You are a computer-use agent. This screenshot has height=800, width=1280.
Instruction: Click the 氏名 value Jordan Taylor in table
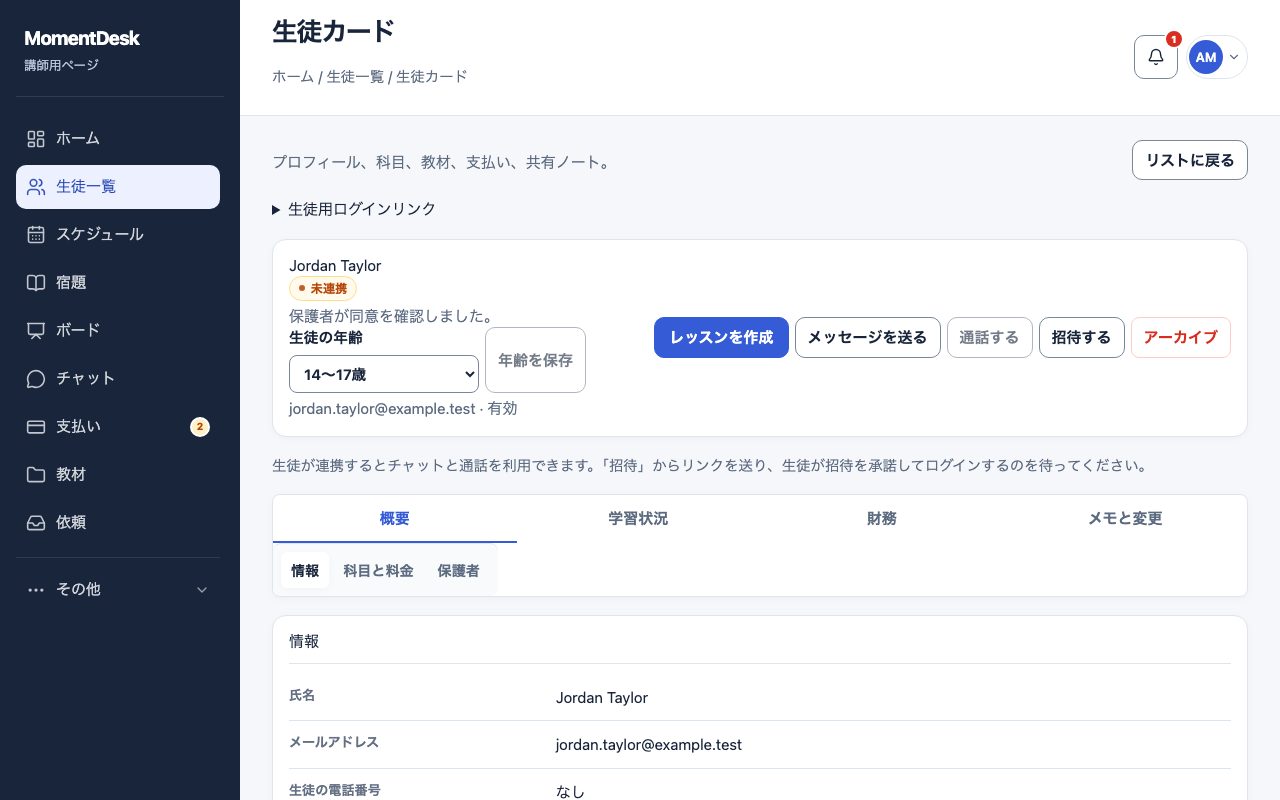[x=602, y=698]
